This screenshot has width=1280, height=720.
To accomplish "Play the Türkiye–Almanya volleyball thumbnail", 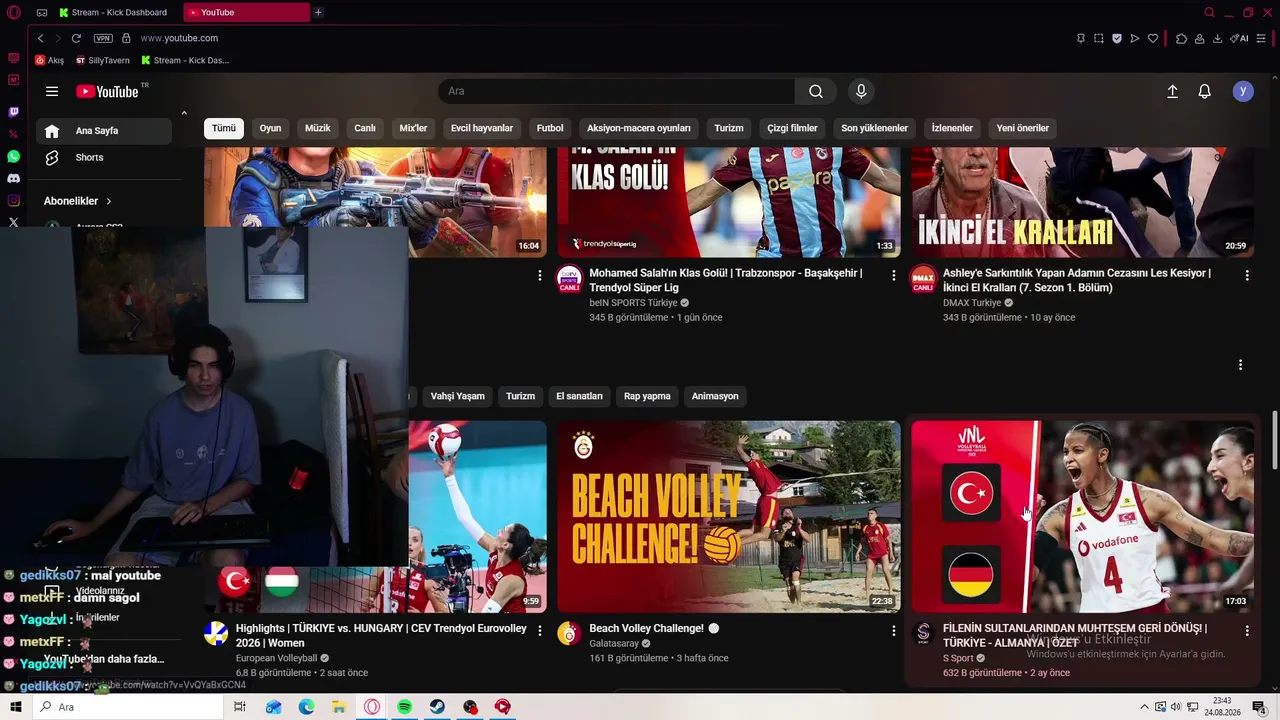I will pos(1082,516).
